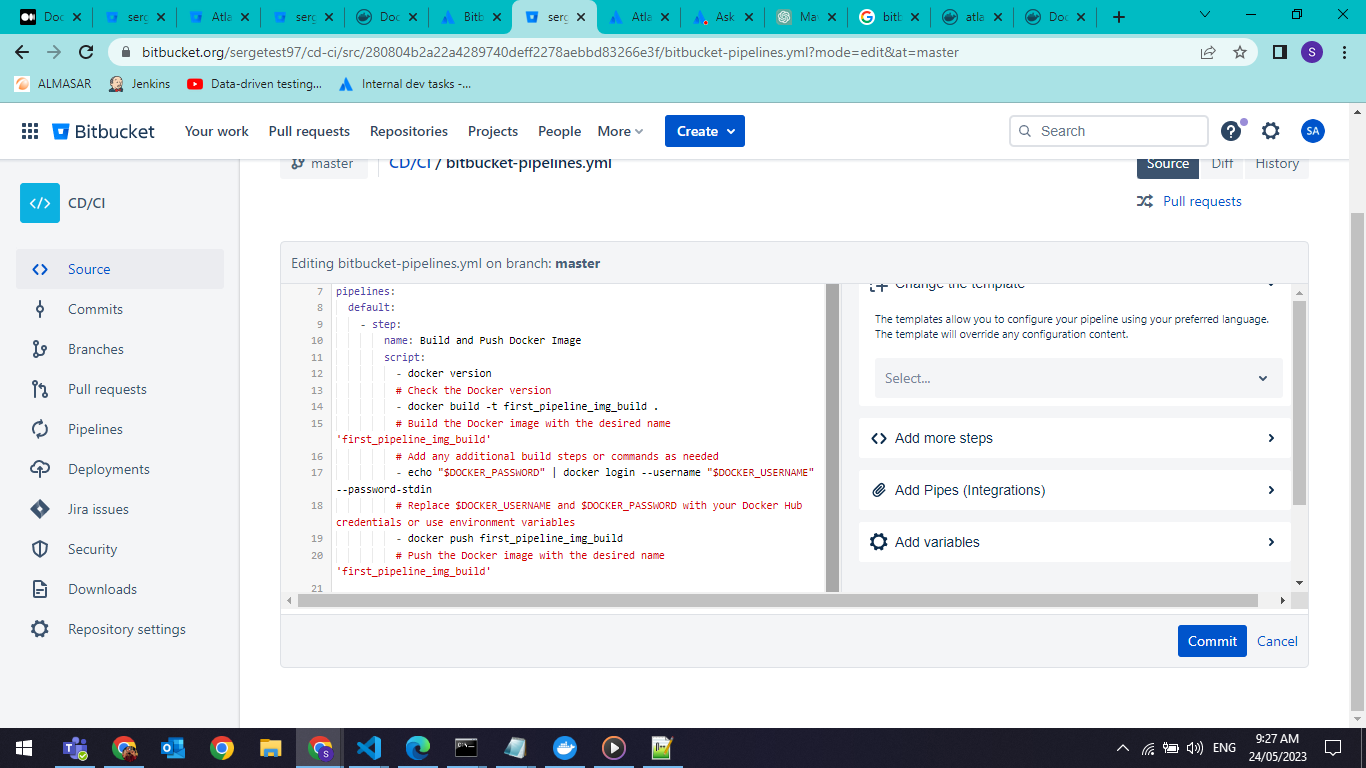
Task: Launch VS Code from the taskbar
Action: [x=368, y=747]
